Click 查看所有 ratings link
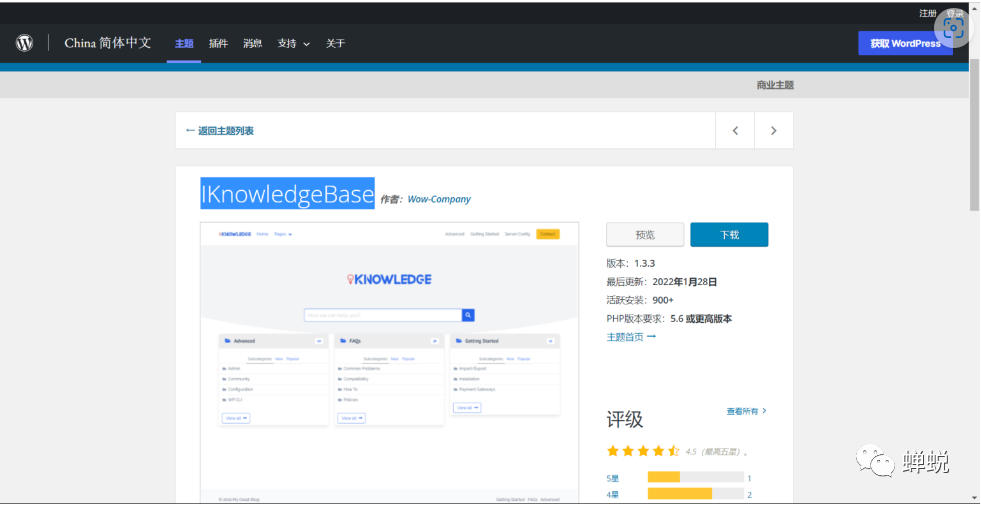981x505 pixels. (x=746, y=411)
